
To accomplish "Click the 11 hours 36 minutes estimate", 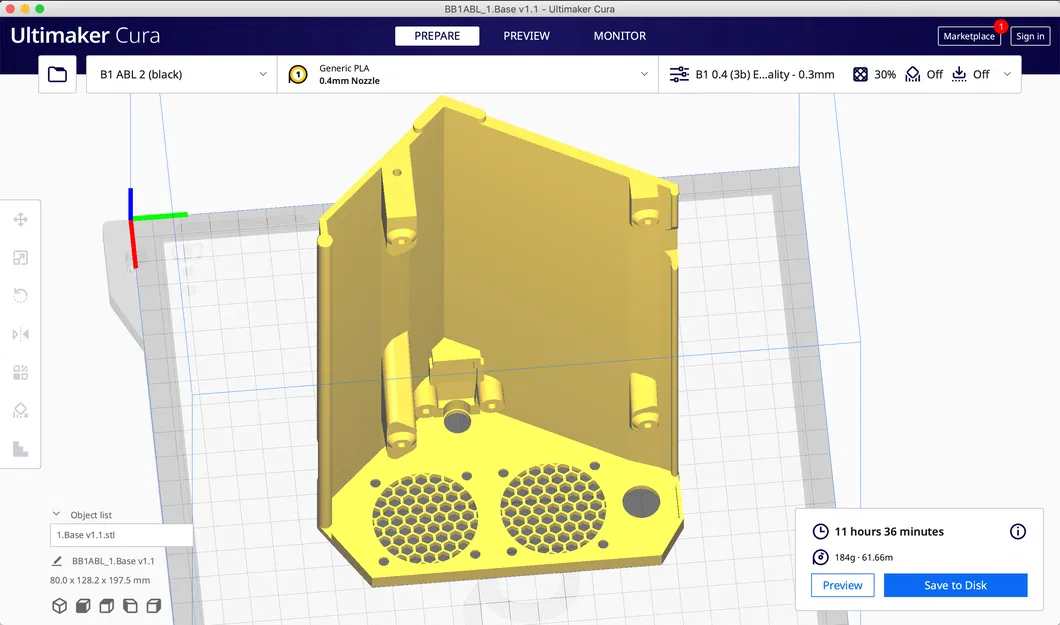I will click(889, 532).
